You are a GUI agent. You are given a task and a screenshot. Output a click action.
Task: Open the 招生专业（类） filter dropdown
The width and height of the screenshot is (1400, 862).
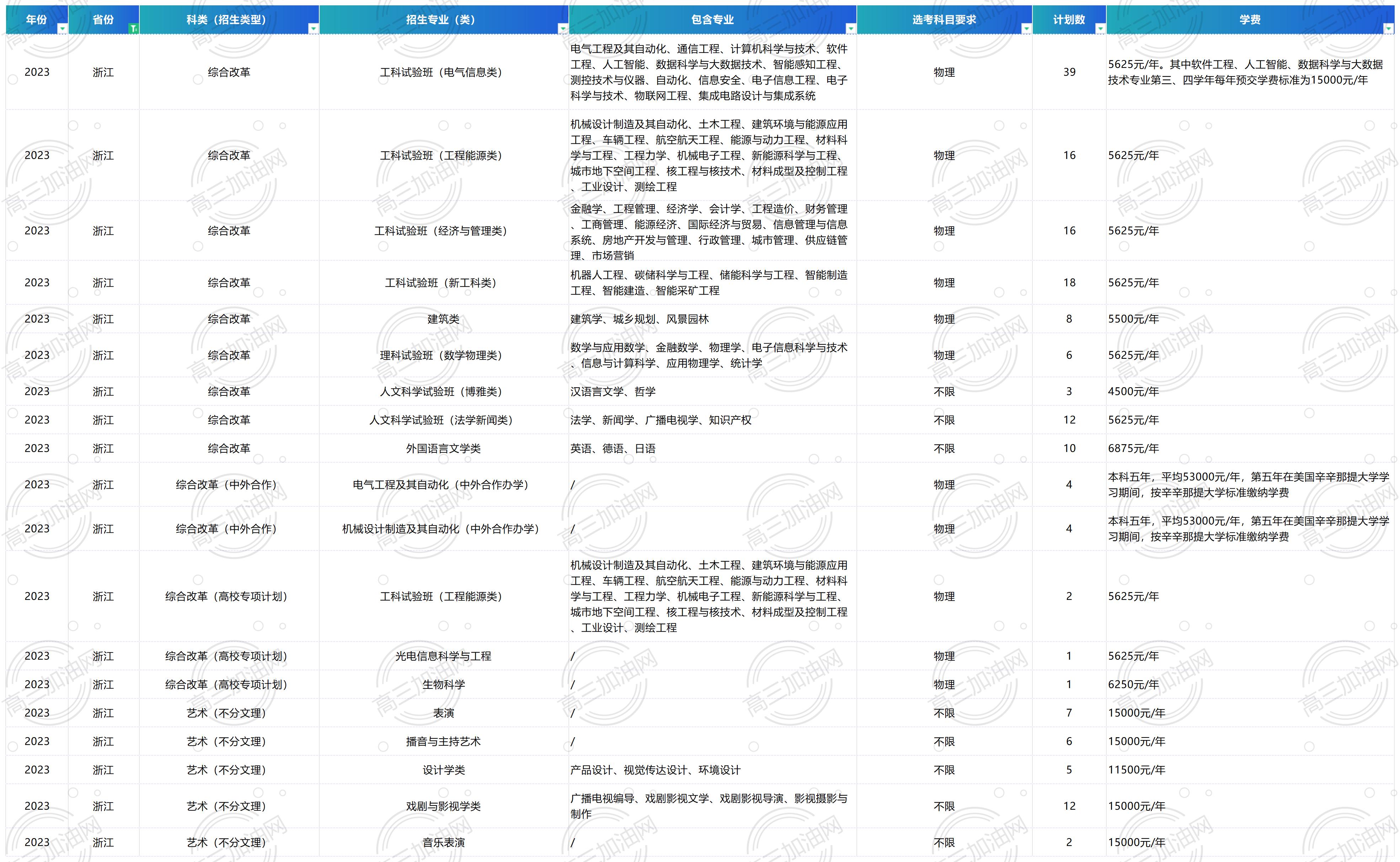(562, 28)
